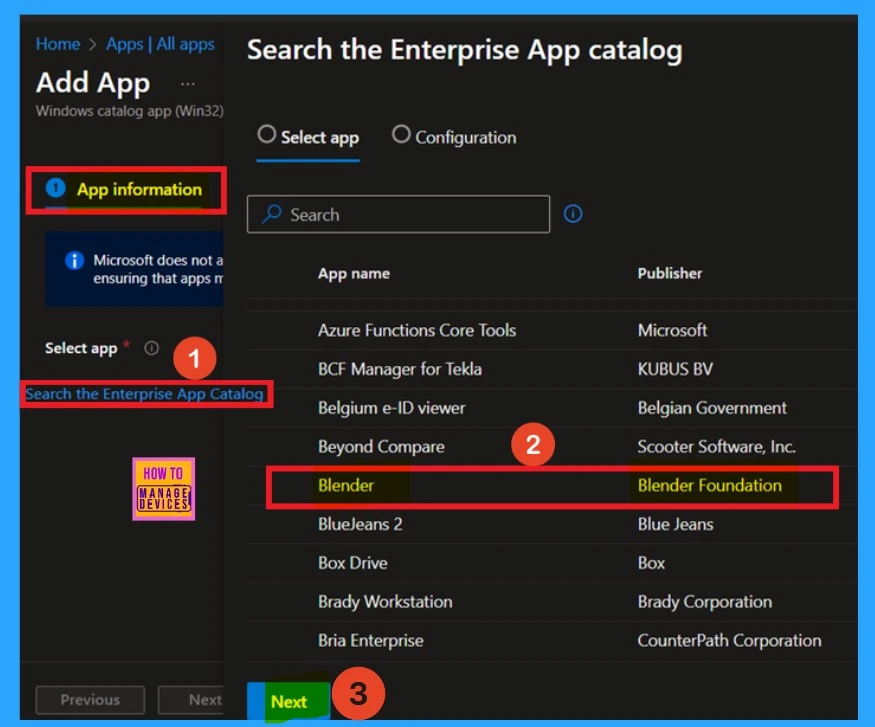Viewport: 875px width, 727px height.
Task: Click the disabled Previous button
Action: pyautogui.click(x=90, y=700)
